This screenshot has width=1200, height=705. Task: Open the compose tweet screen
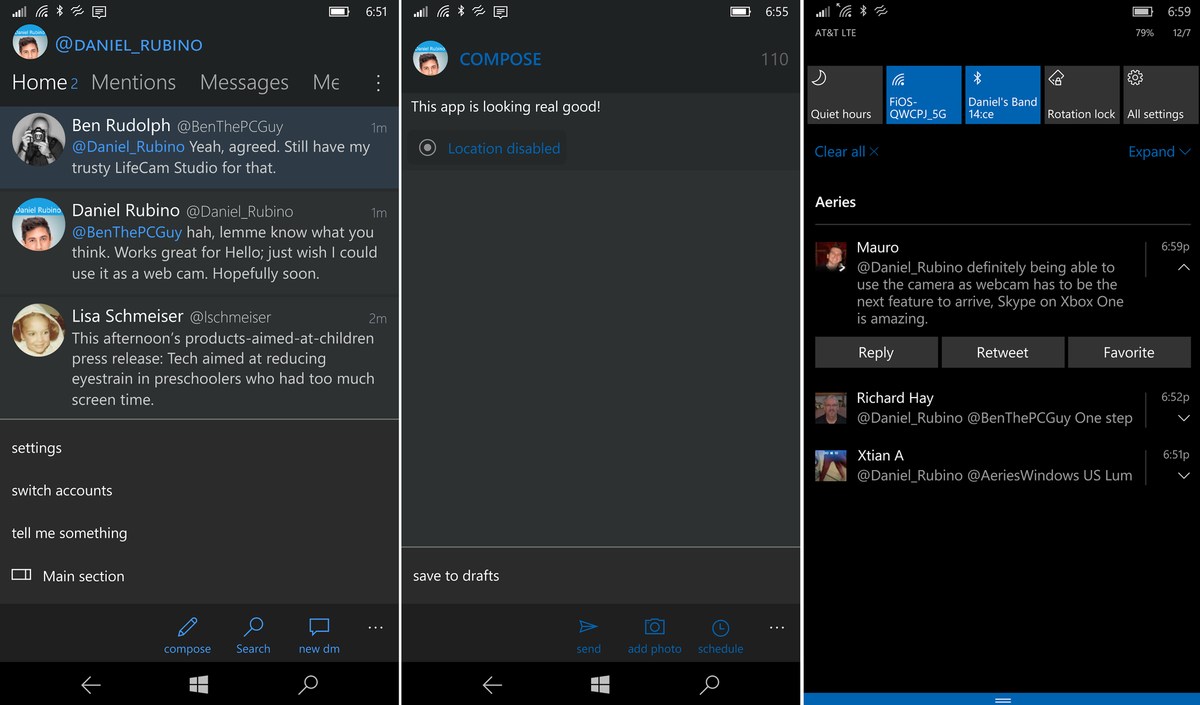[x=187, y=633]
